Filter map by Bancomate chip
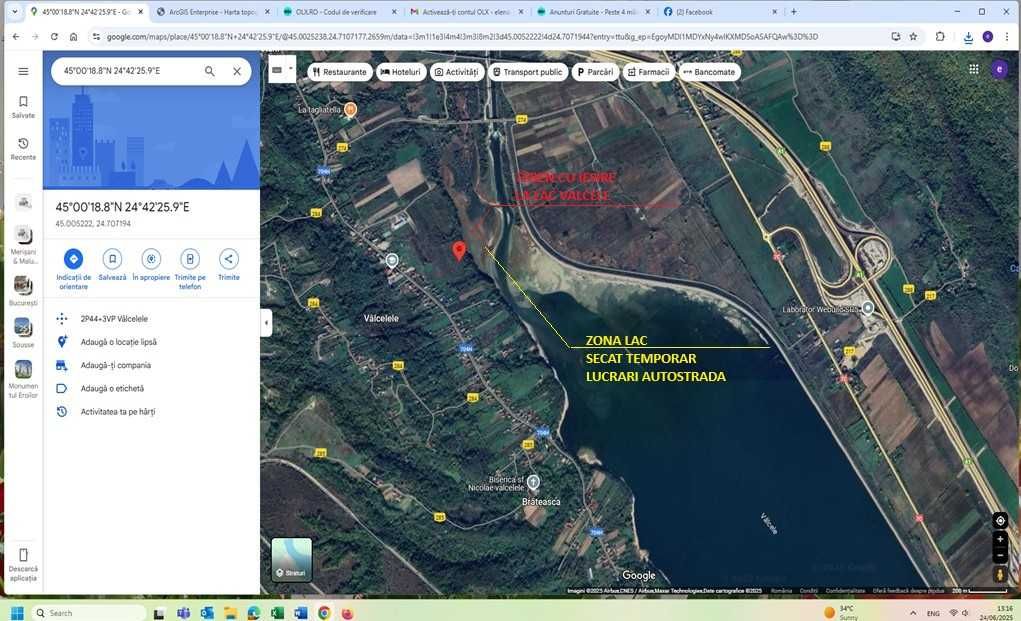 [709, 72]
